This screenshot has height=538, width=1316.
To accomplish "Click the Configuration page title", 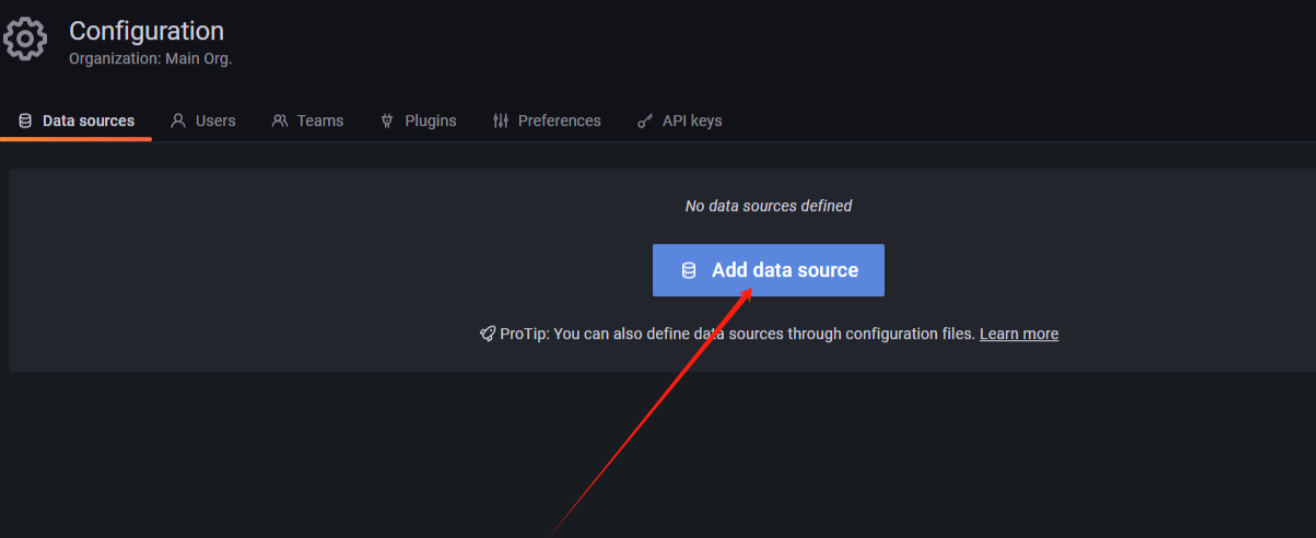I will coord(147,31).
